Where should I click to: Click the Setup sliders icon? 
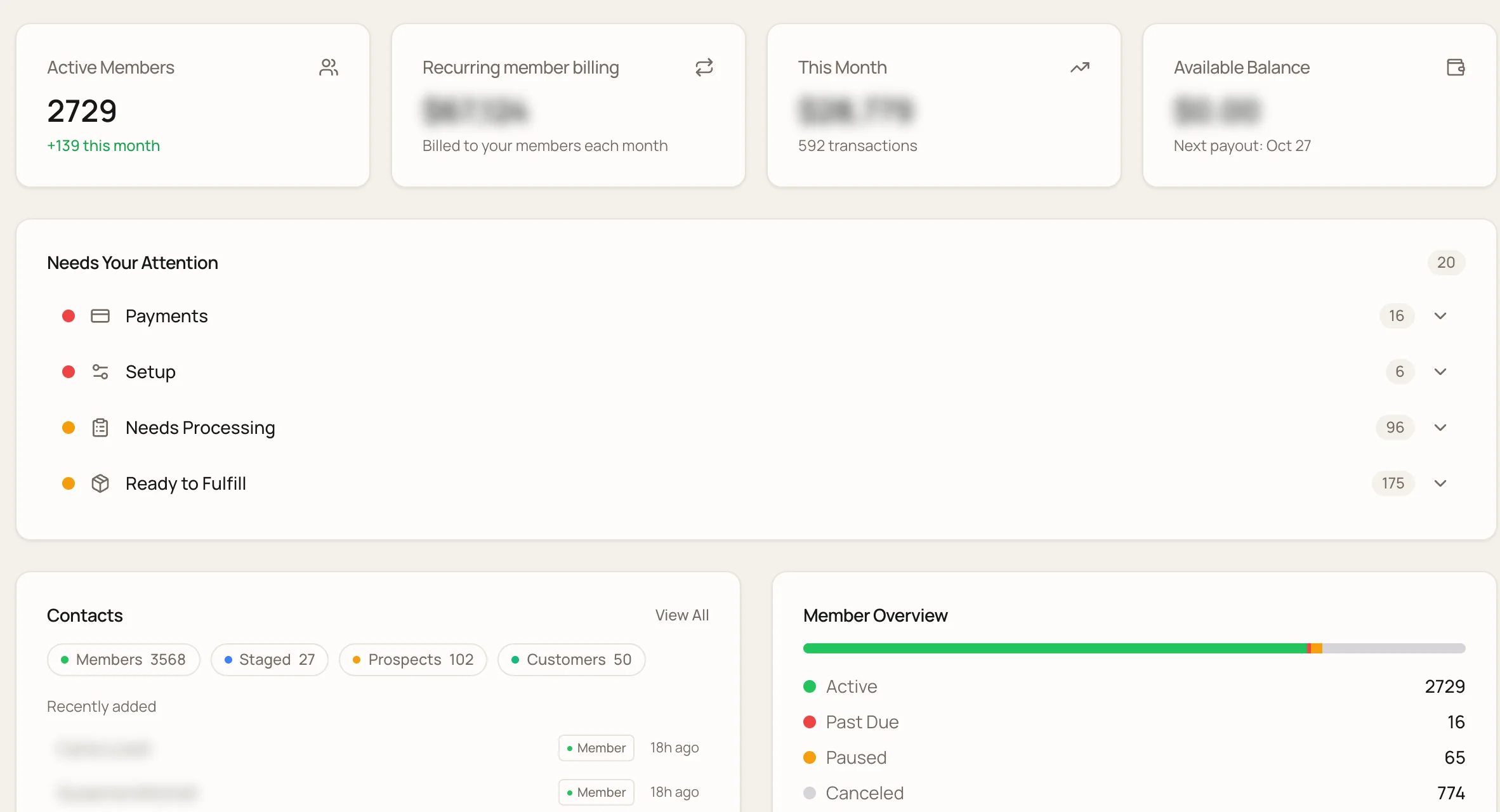pyautogui.click(x=100, y=372)
